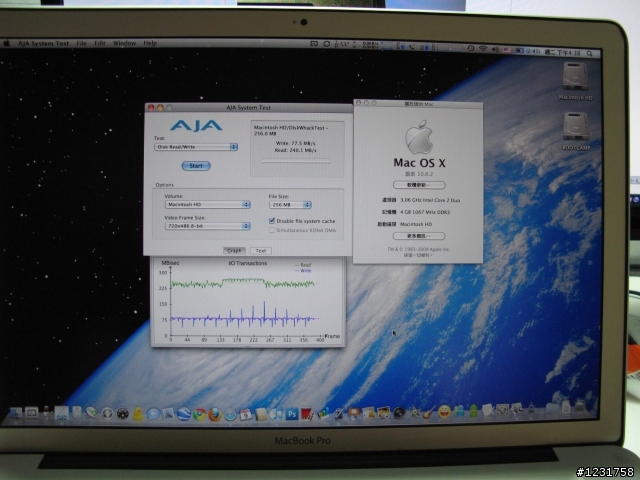Click the battery status menu bar icon
This screenshot has height=480, width=640.
tap(528, 51)
